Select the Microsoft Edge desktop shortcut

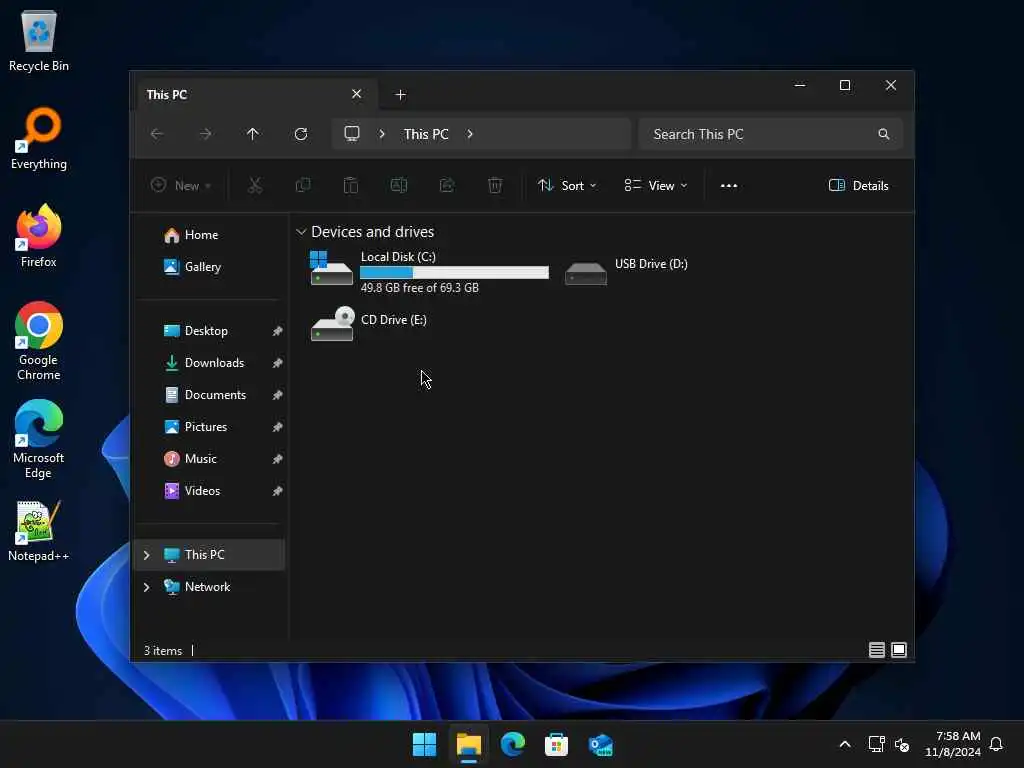[39, 439]
